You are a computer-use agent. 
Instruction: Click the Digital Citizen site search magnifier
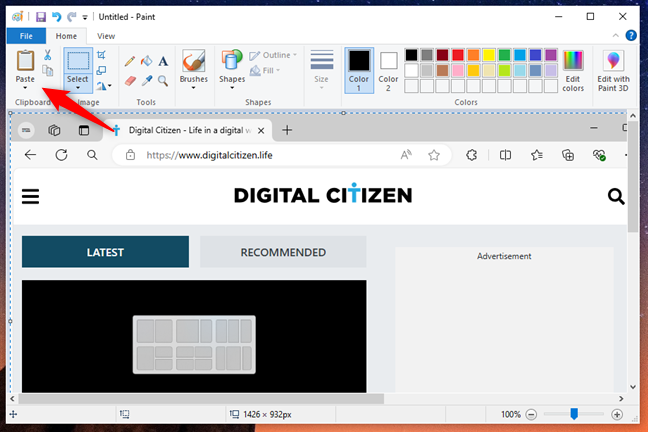tap(616, 196)
